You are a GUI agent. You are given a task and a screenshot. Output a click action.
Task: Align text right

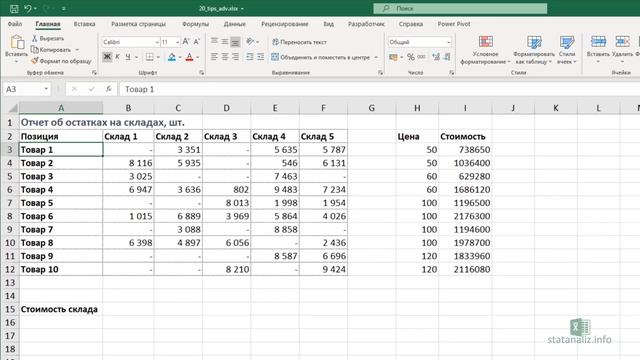pyautogui.click(x=236, y=57)
